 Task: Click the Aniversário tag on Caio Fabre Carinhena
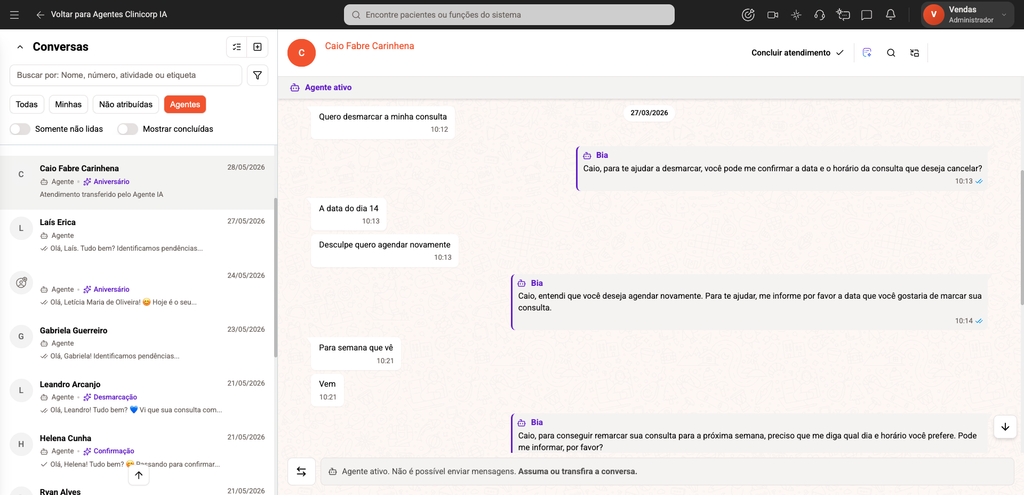click(x=106, y=182)
